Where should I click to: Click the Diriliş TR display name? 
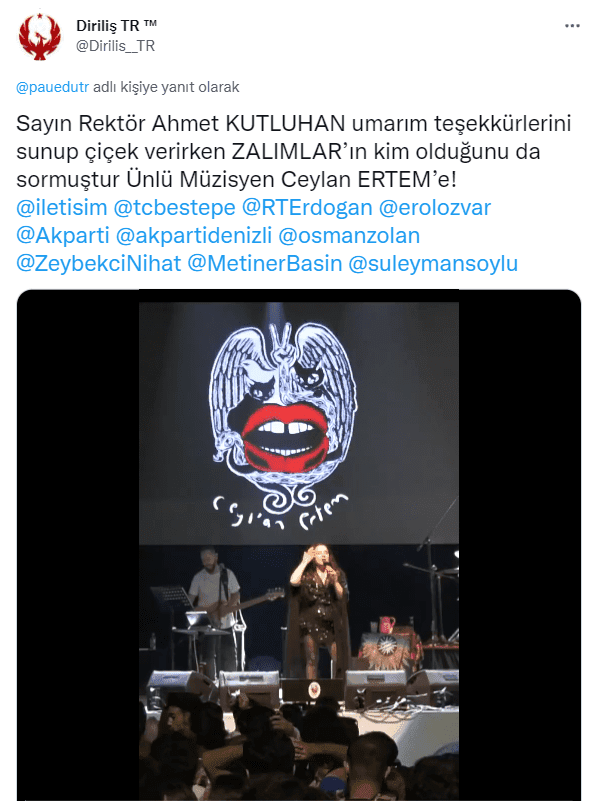116,26
